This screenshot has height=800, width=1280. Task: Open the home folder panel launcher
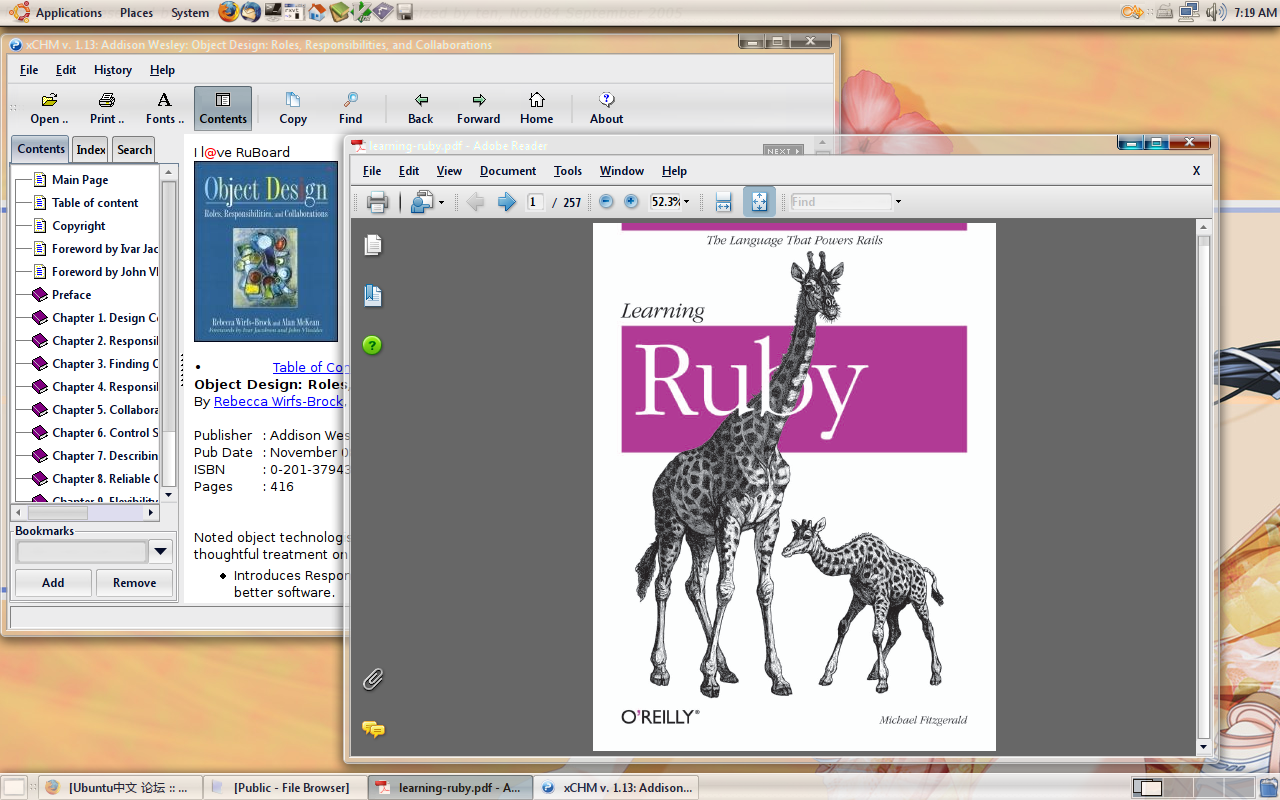317,12
